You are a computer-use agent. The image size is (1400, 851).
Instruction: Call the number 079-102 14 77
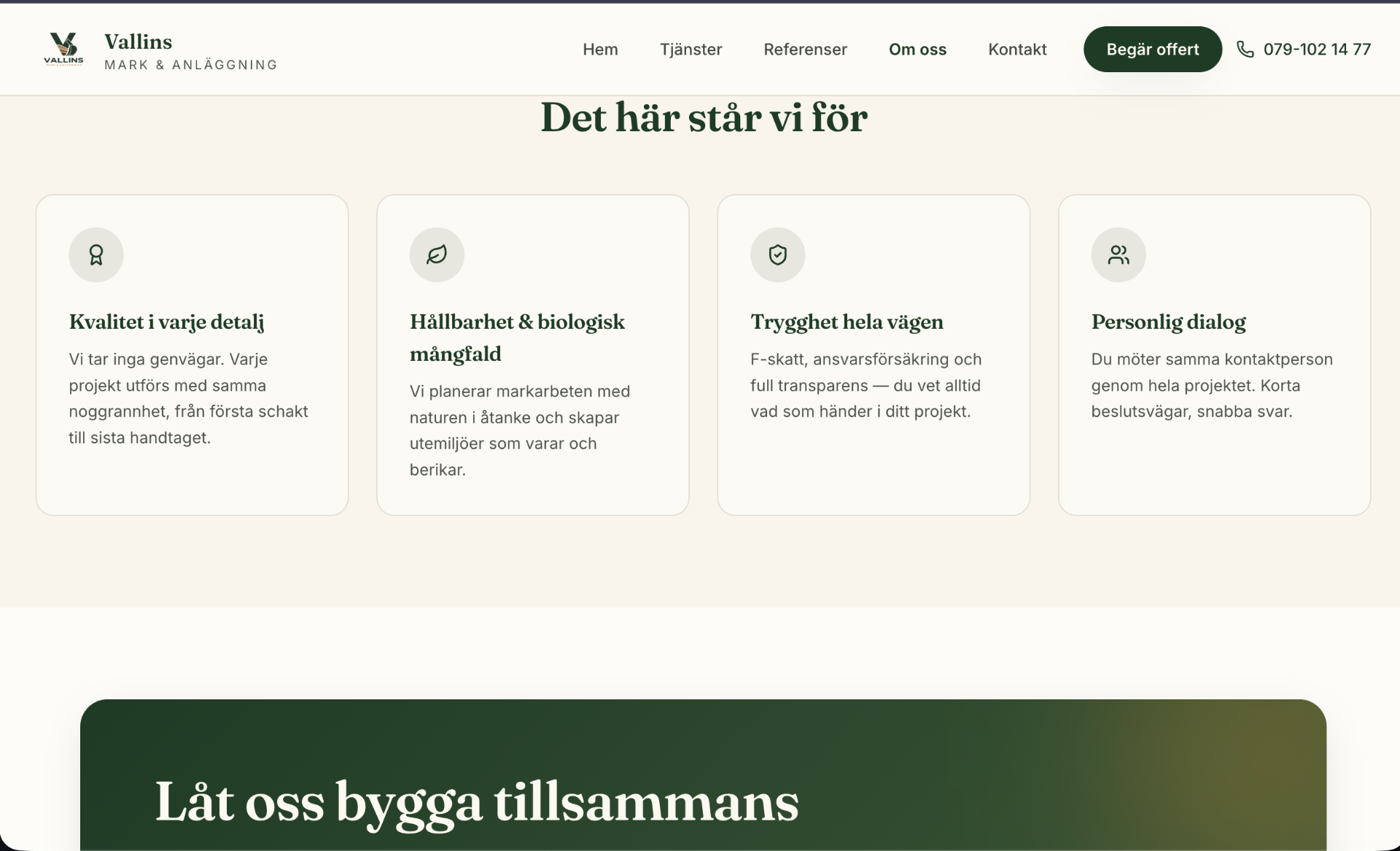pos(1317,50)
